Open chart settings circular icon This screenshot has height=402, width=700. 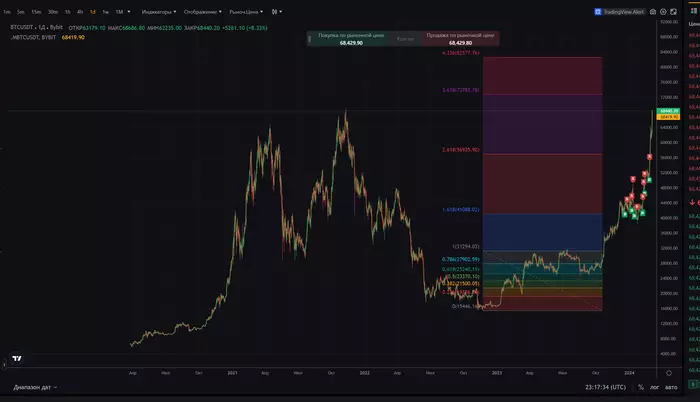point(663,12)
